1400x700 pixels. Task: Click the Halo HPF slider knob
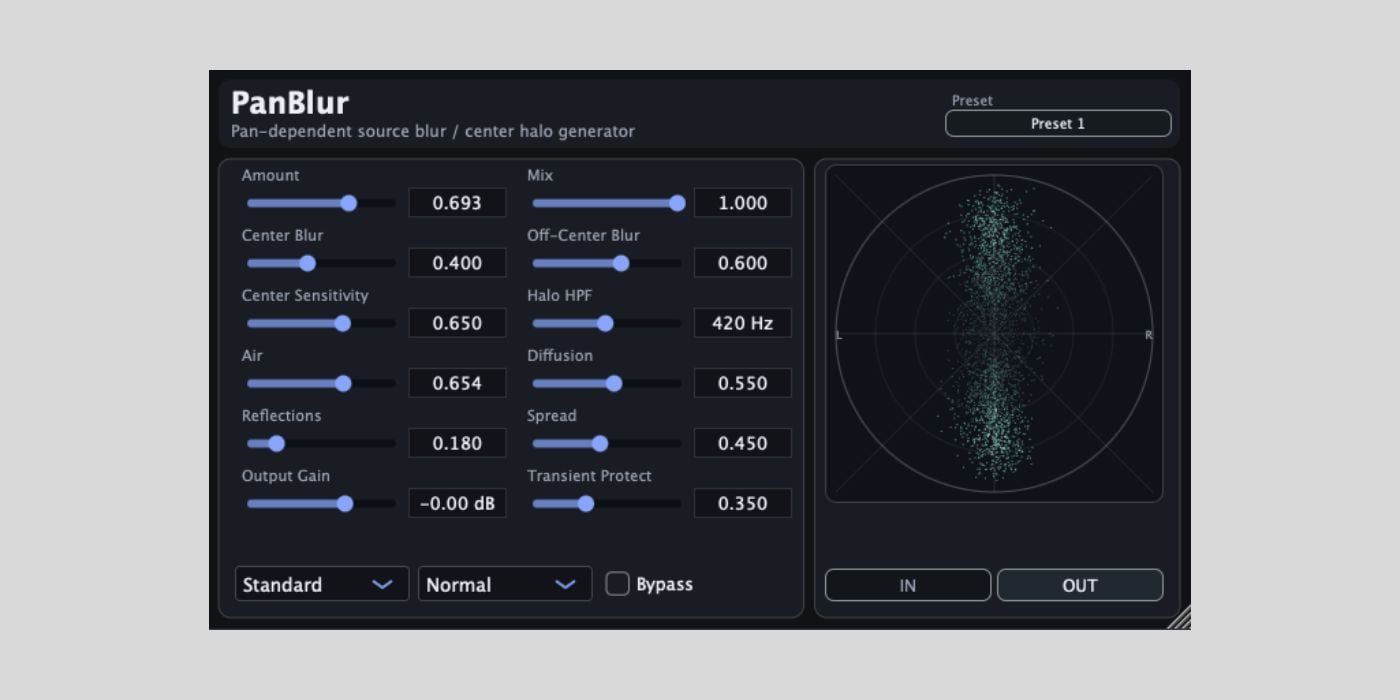(605, 323)
